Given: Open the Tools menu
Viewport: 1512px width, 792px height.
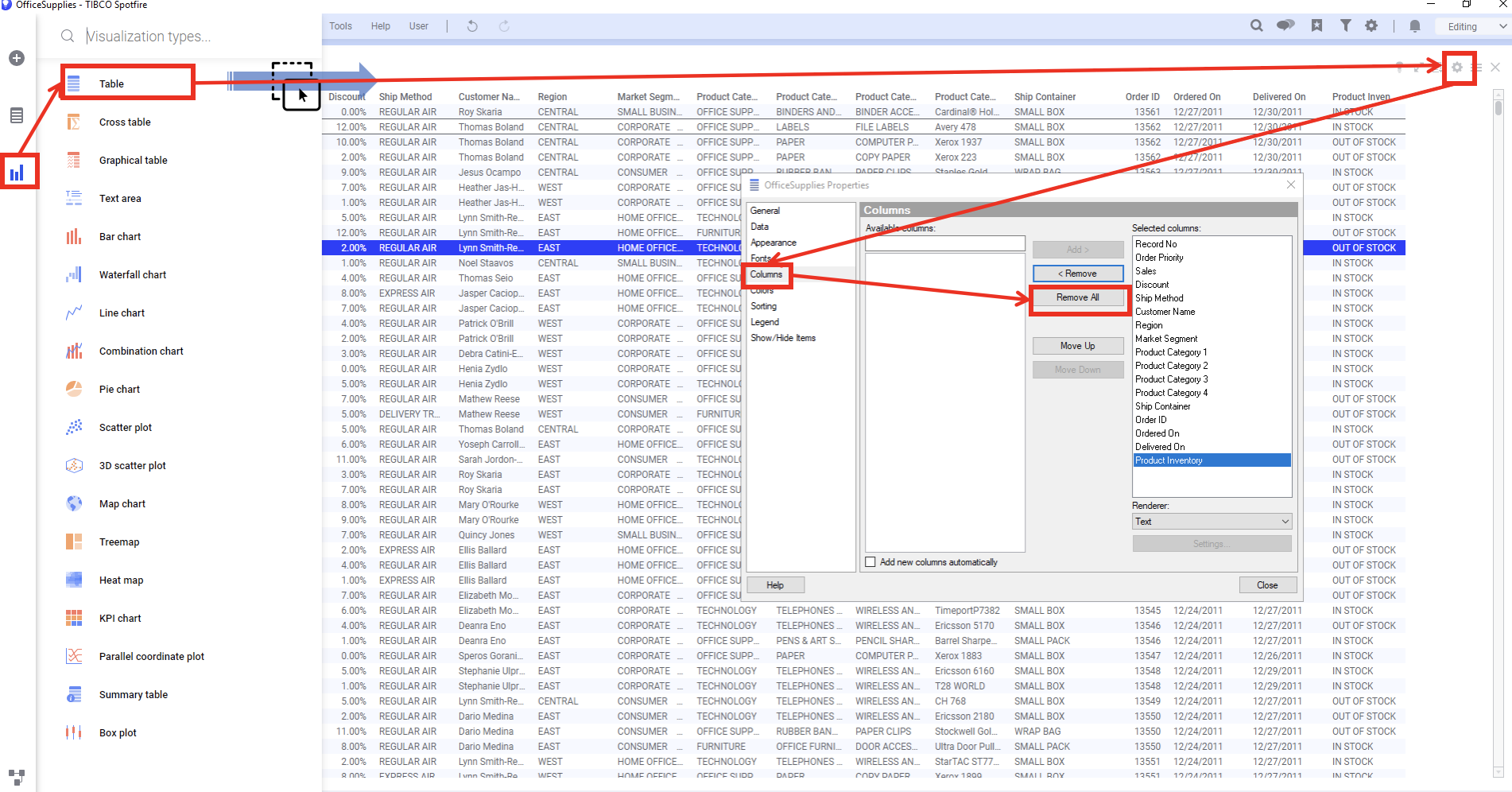Looking at the screenshot, I should pyautogui.click(x=340, y=26).
